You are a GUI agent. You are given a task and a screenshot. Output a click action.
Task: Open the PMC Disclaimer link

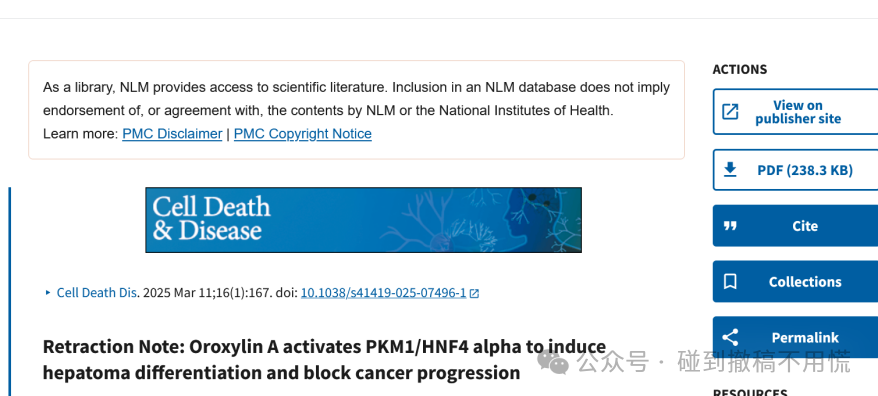pos(172,134)
